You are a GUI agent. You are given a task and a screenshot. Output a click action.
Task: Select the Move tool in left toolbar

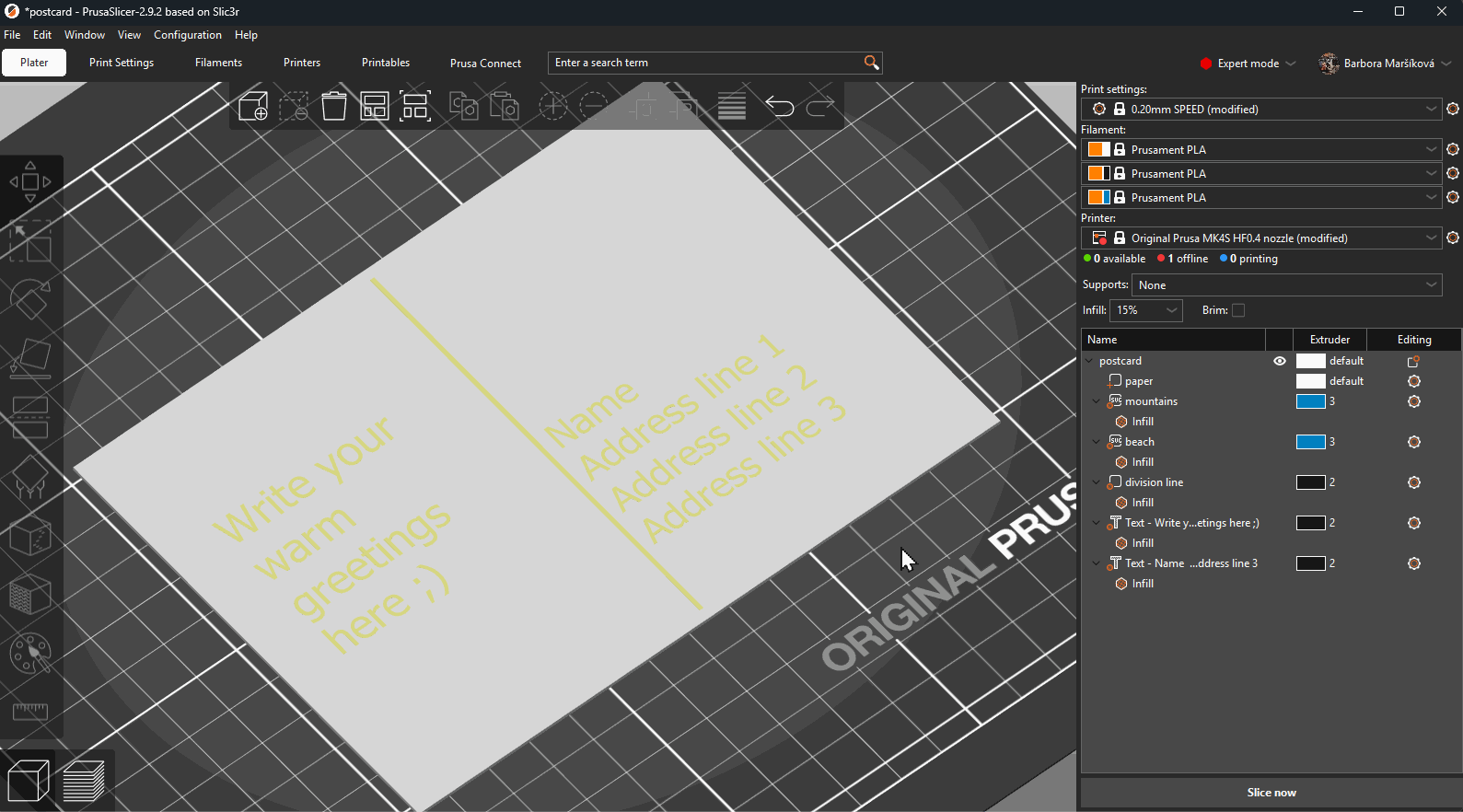(x=30, y=182)
